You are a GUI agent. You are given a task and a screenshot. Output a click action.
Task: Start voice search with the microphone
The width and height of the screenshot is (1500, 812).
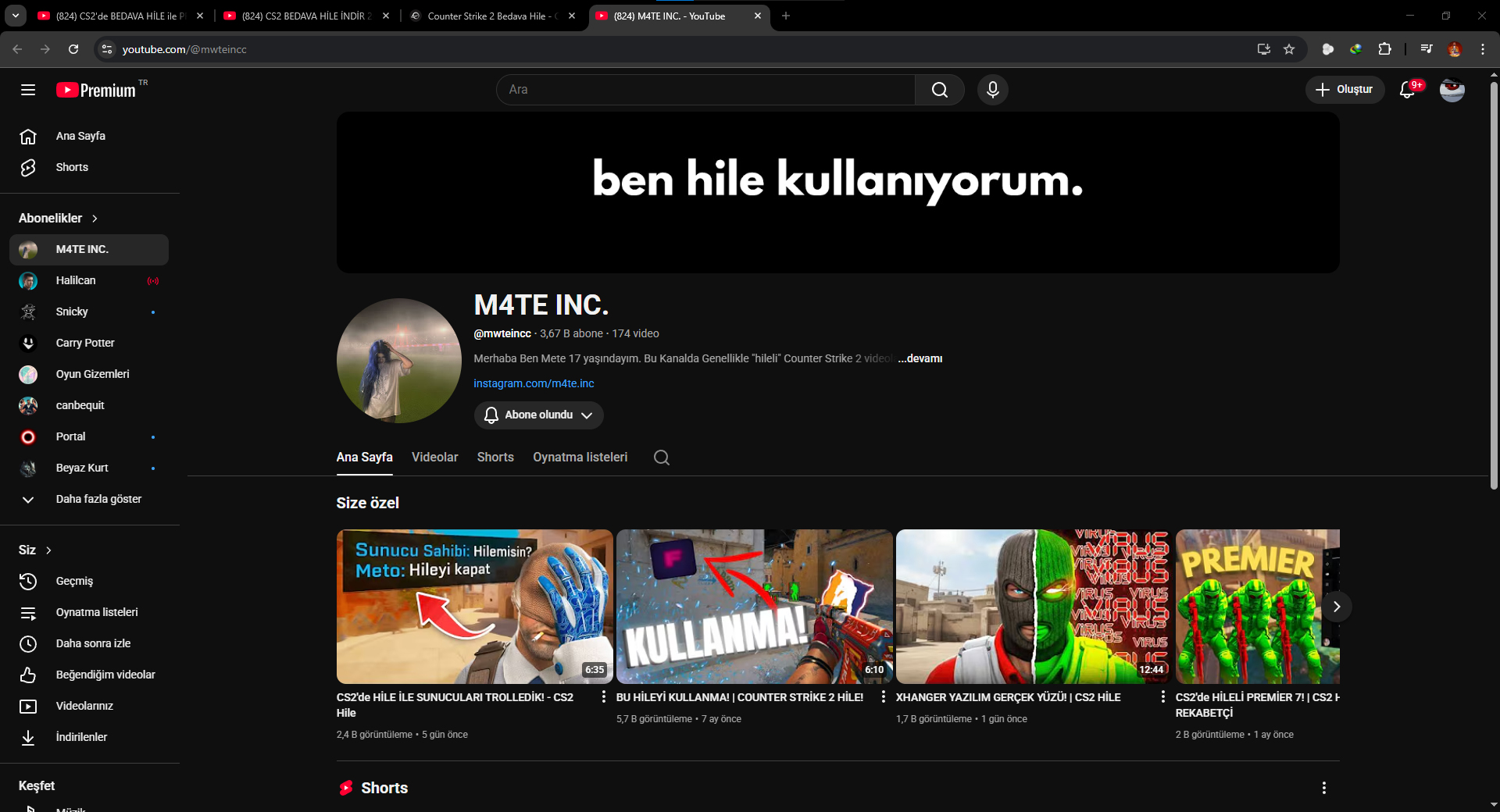coord(993,90)
